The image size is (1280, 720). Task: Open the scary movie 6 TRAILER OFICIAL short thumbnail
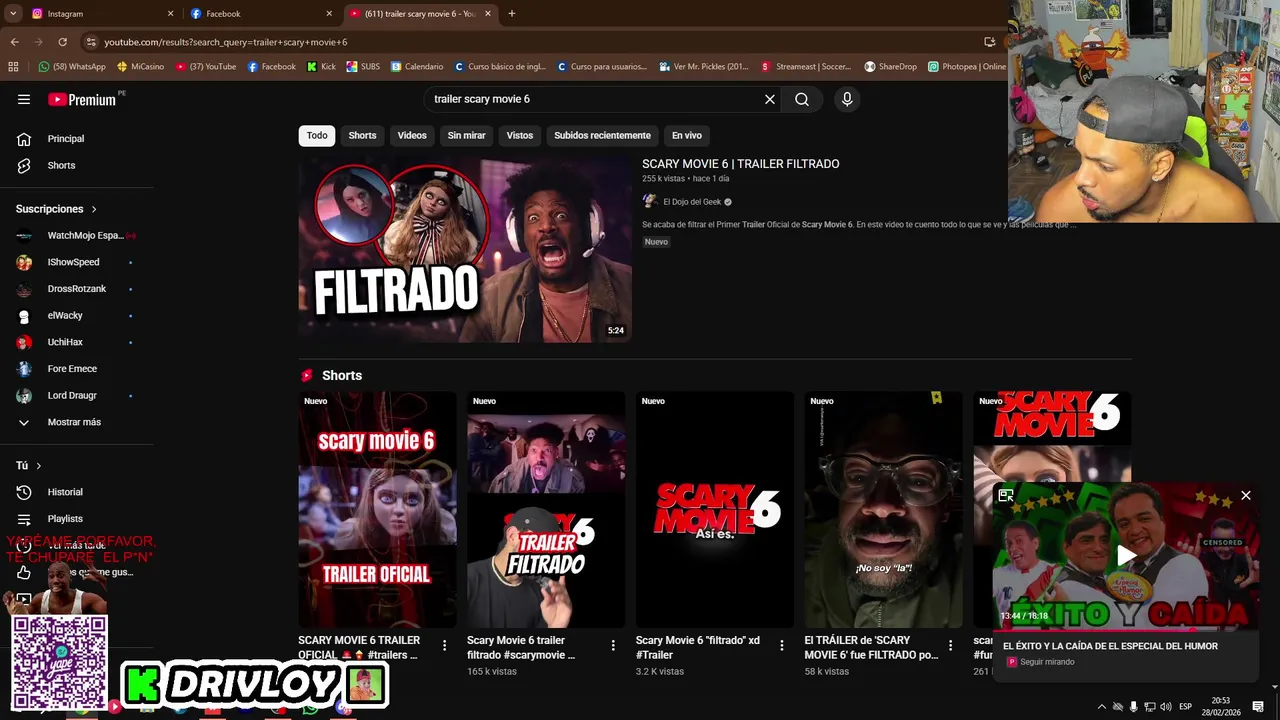[377, 509]
